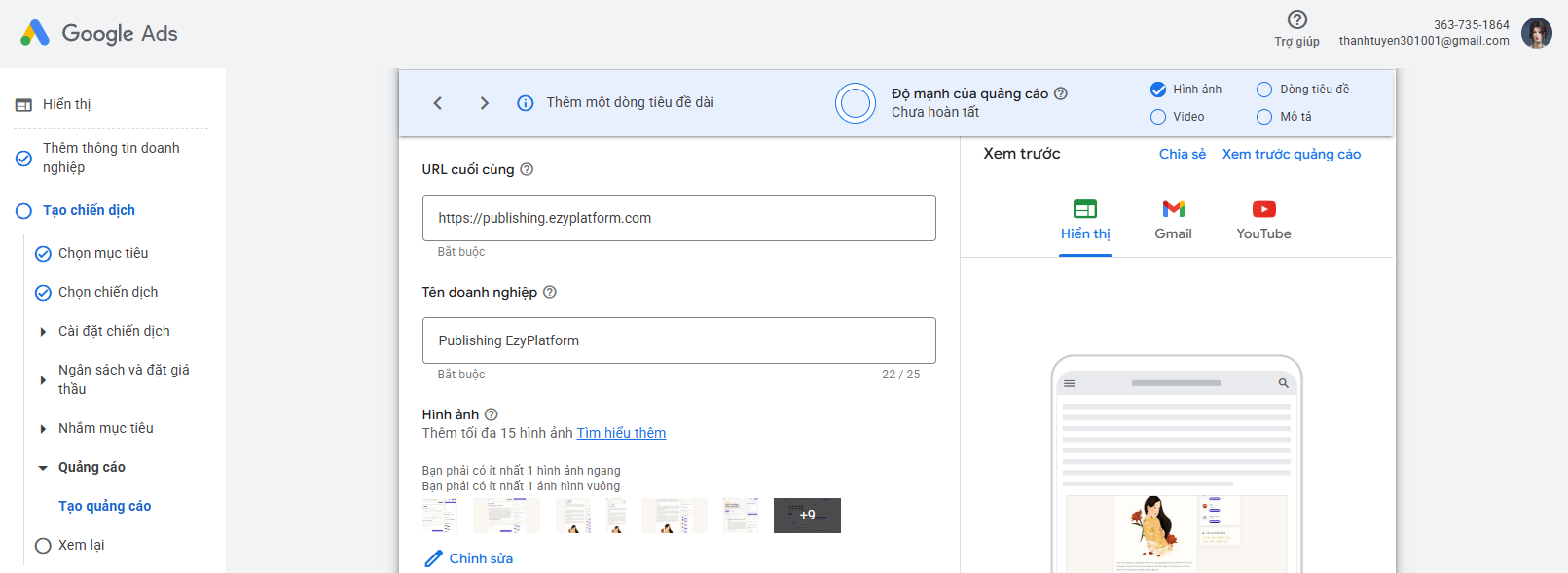Click the Gmail icon in preview
This screenshot has height=573, width=1568.
1174,209
